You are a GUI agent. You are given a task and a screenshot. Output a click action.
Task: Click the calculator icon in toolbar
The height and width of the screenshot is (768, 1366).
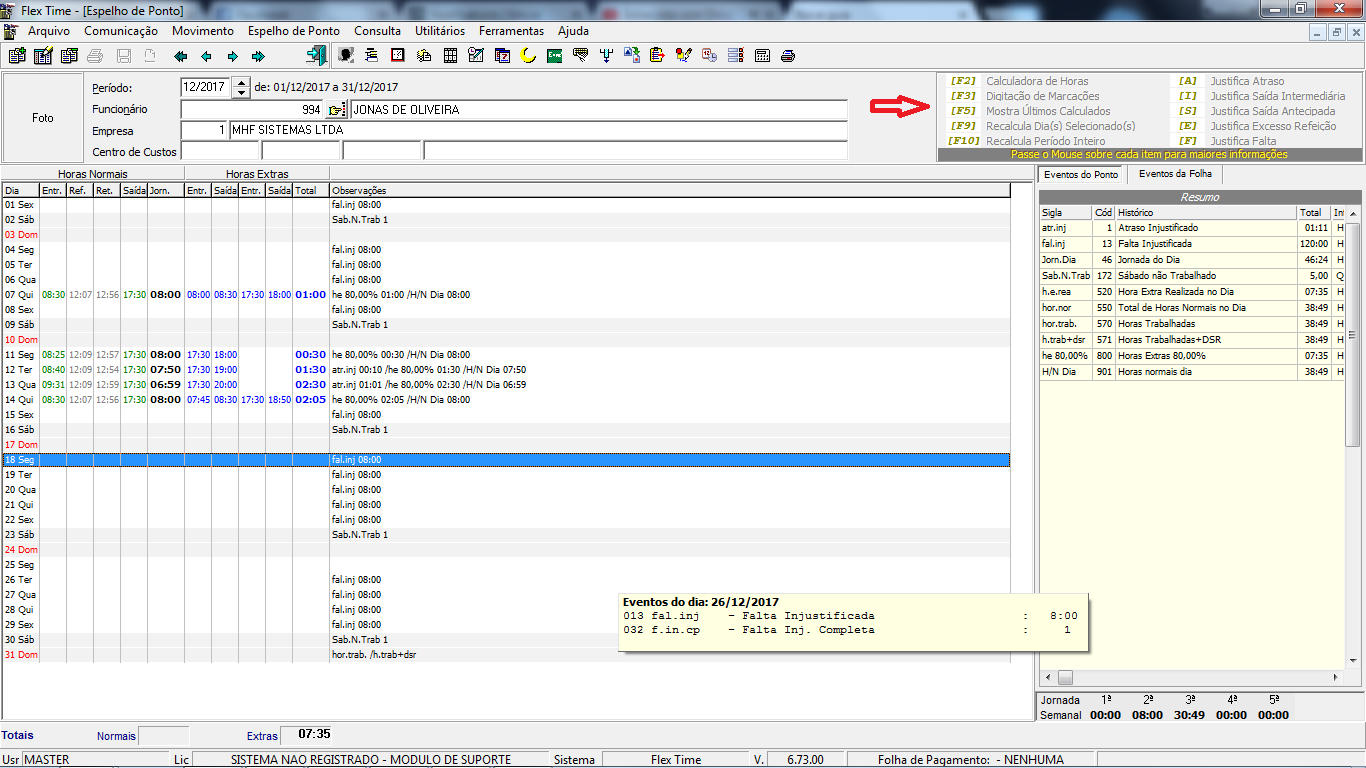click(x=761, y=56)
